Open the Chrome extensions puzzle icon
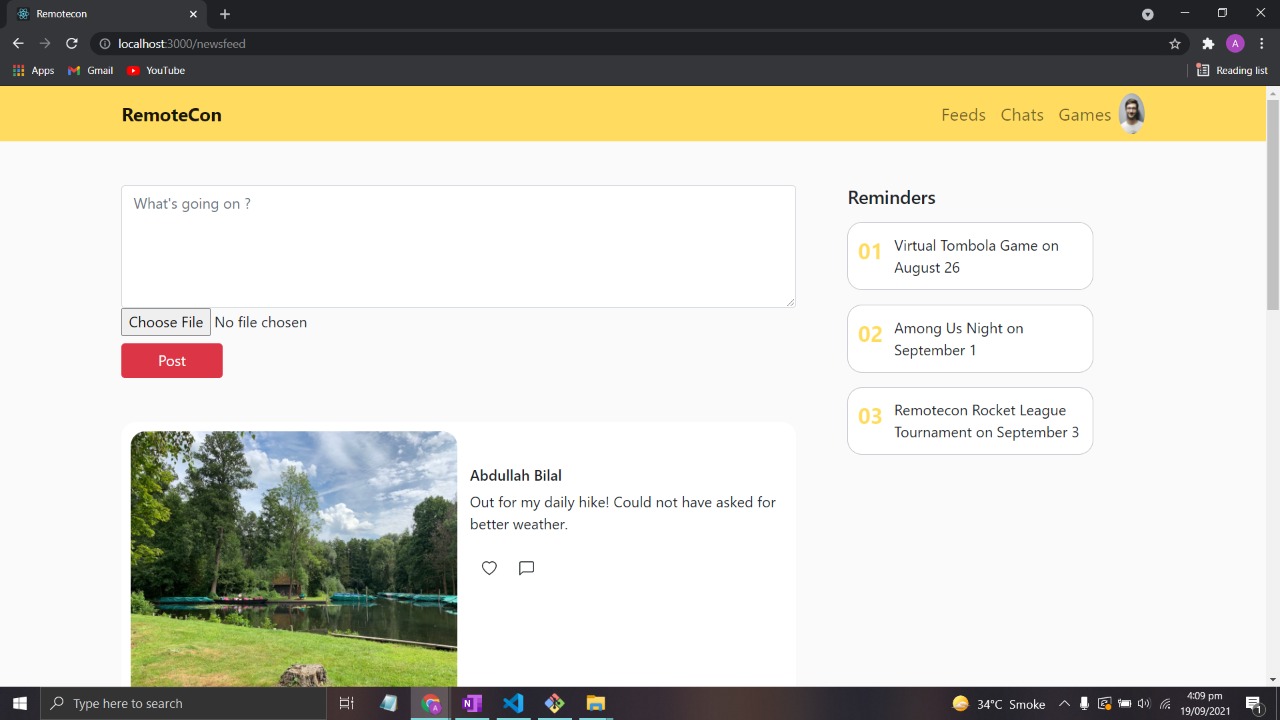Image resolution: width=1280 pixels, height=720 pixels. [x=1208, y=44]
